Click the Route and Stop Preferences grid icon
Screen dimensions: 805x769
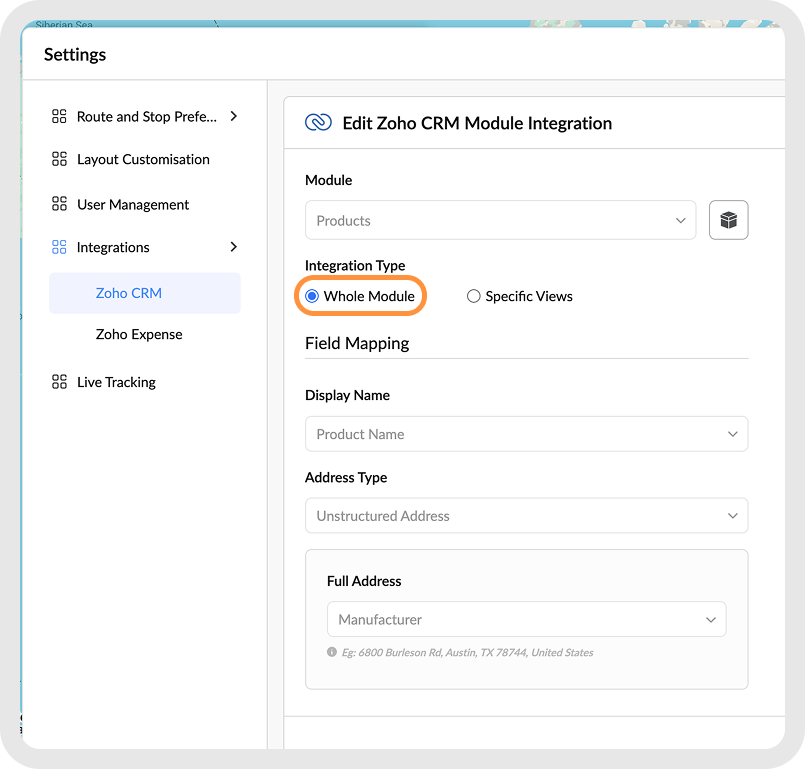[59, 117]
